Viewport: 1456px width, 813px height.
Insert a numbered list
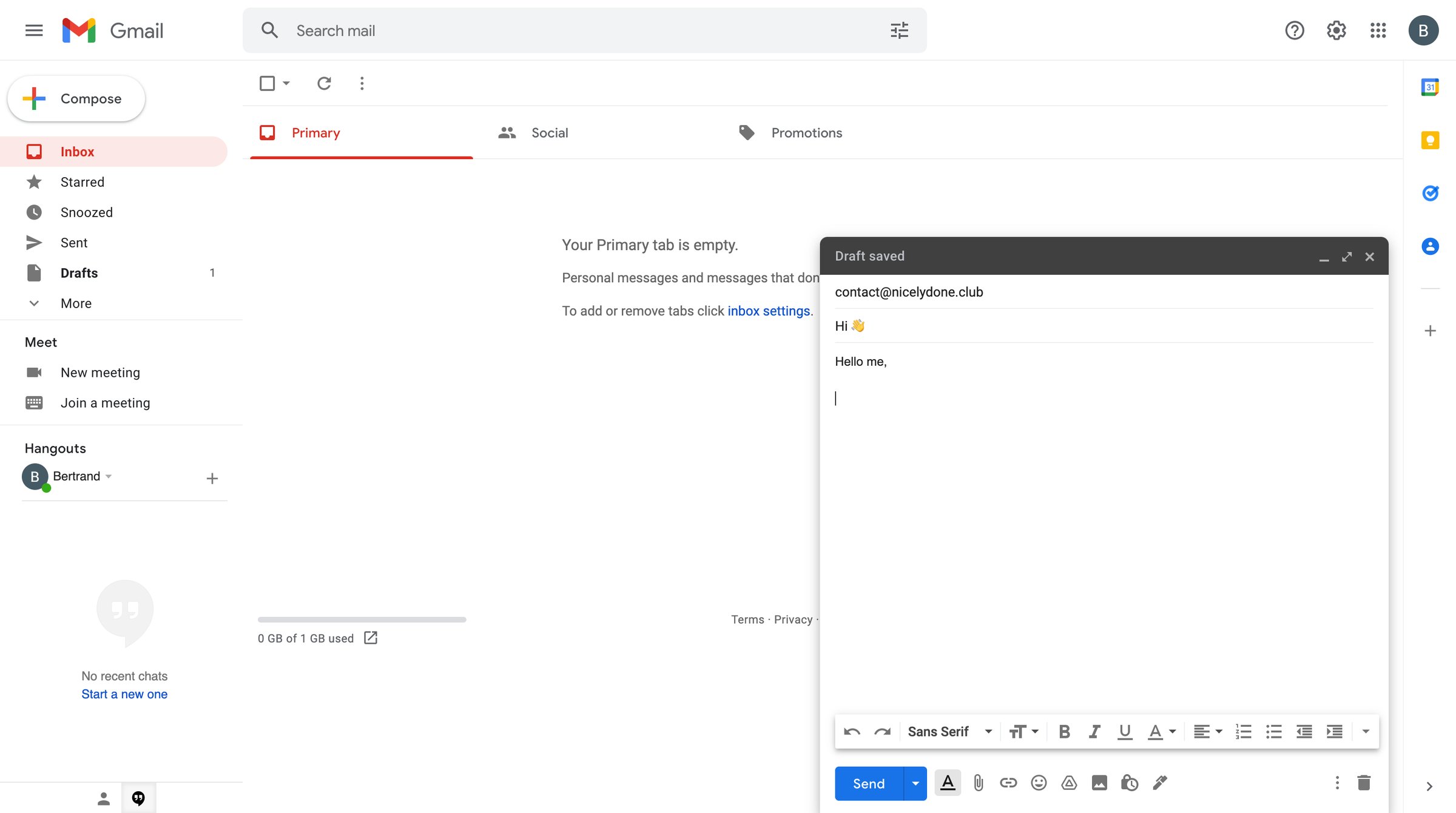pos(1243,732)
